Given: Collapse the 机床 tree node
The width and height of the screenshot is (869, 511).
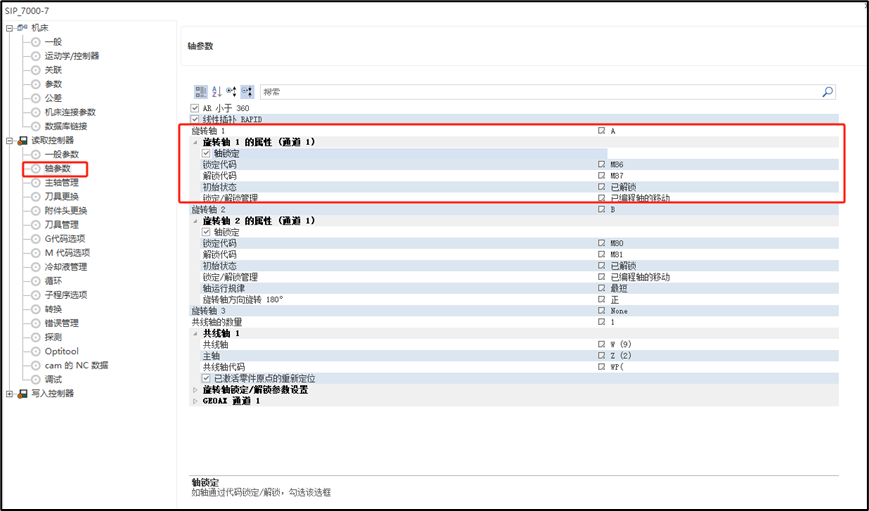Looking at the screenshot, I should [9, 28].
